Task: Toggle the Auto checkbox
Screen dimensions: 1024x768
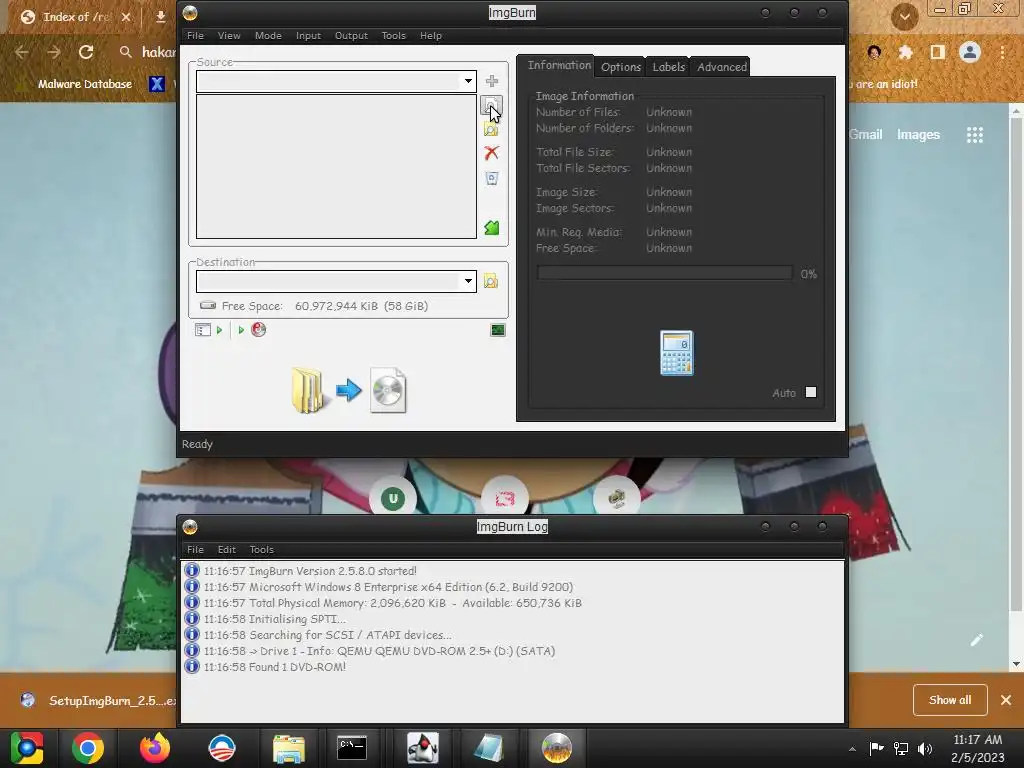Action: pos(811,392)
